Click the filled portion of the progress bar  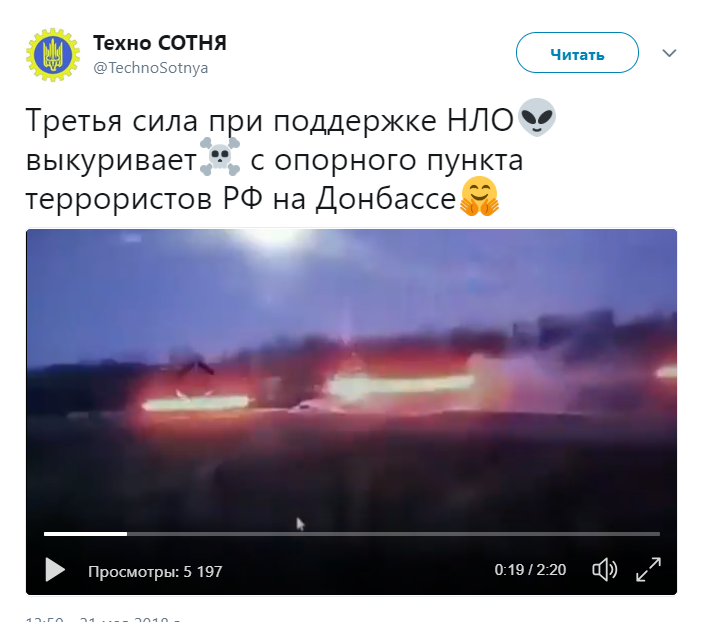85,534
